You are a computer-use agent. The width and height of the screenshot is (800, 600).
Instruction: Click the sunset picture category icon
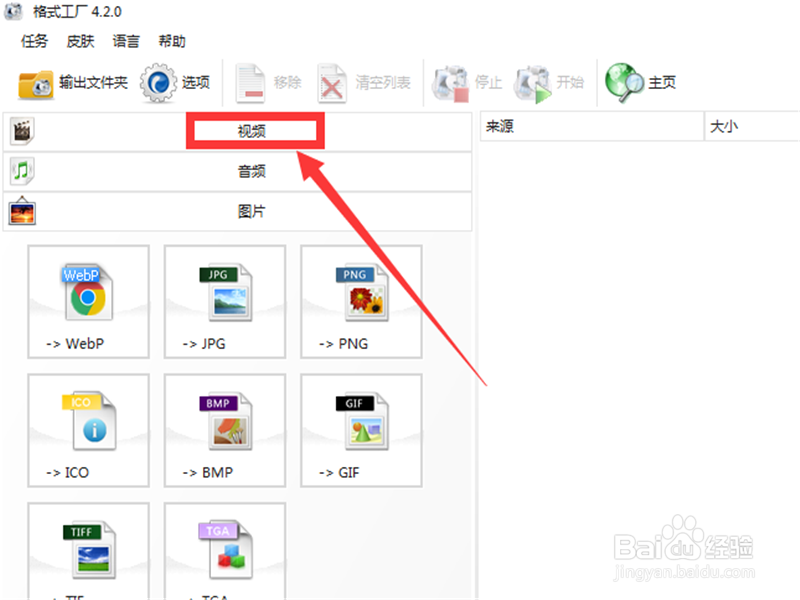[x=22, y=211]
